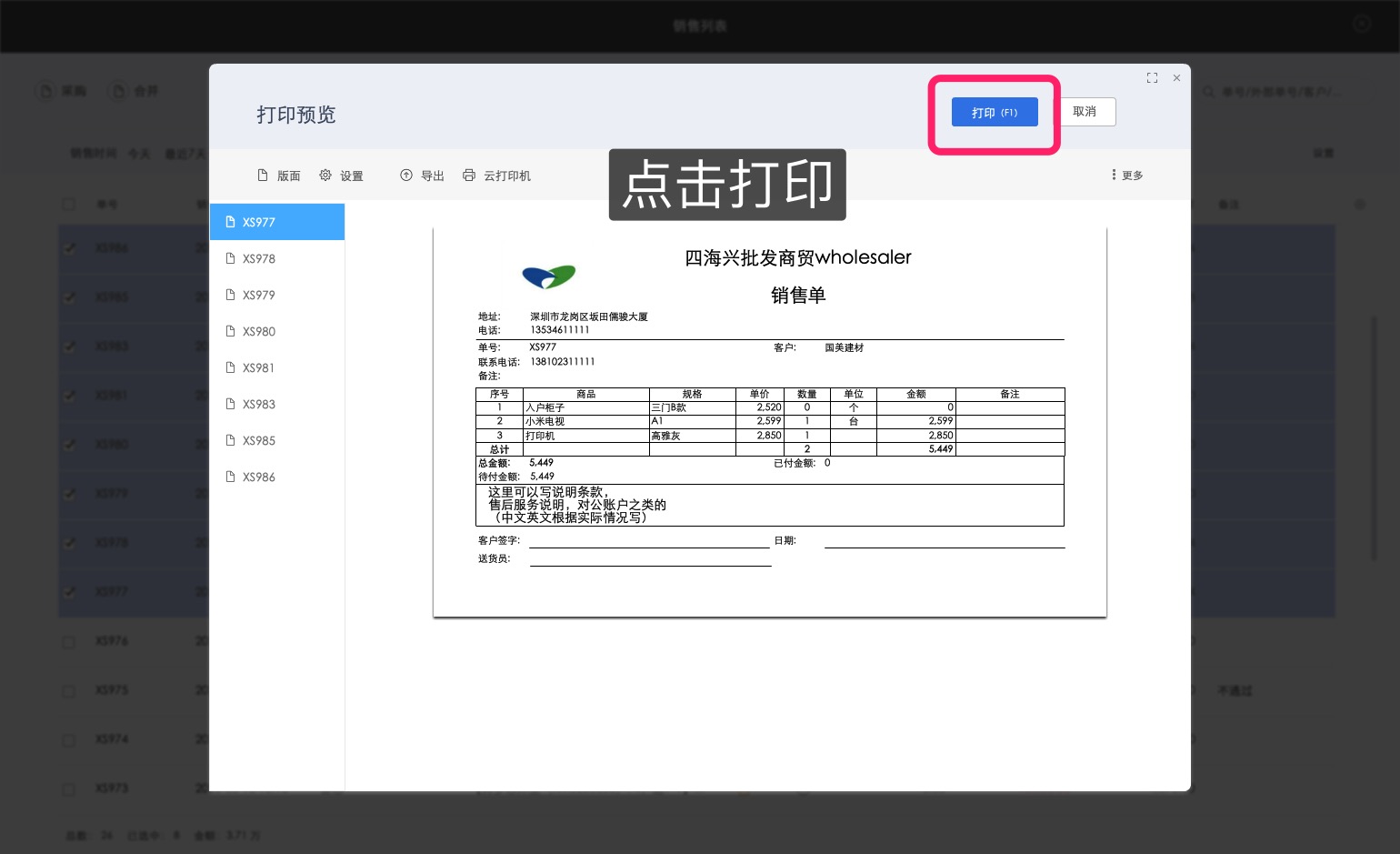Select document XS986 in the sidebar list
The image size is (1400, 854).
coord(277,477)
